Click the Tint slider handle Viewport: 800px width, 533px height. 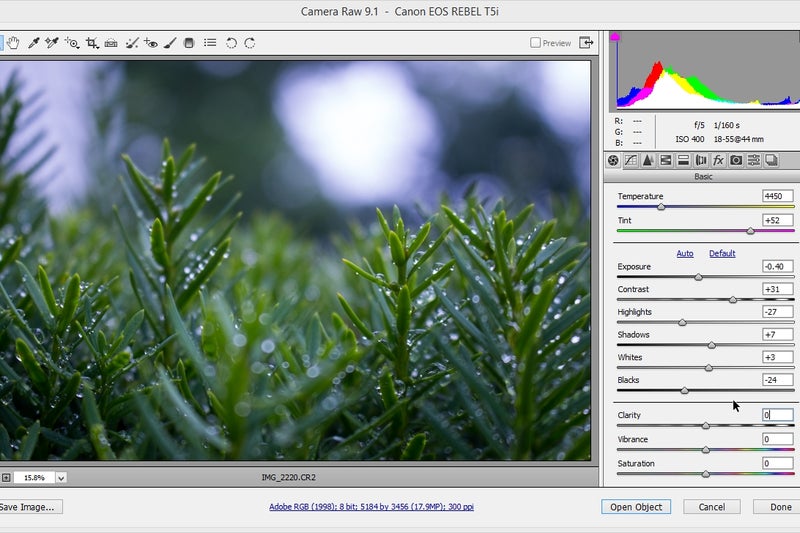(751, 231)
